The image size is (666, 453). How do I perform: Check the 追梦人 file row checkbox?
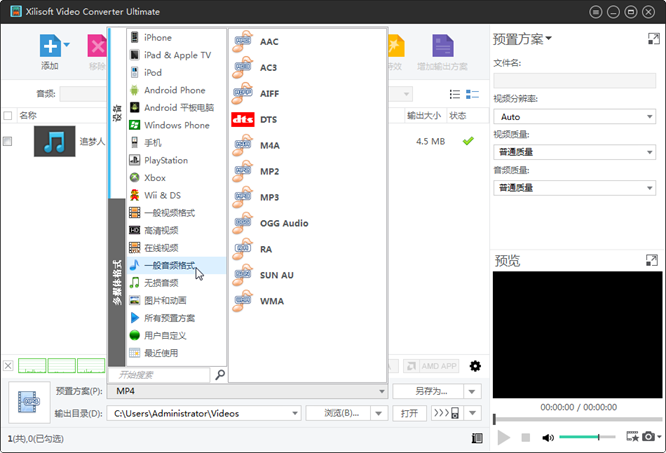click(x=8, y=141)
